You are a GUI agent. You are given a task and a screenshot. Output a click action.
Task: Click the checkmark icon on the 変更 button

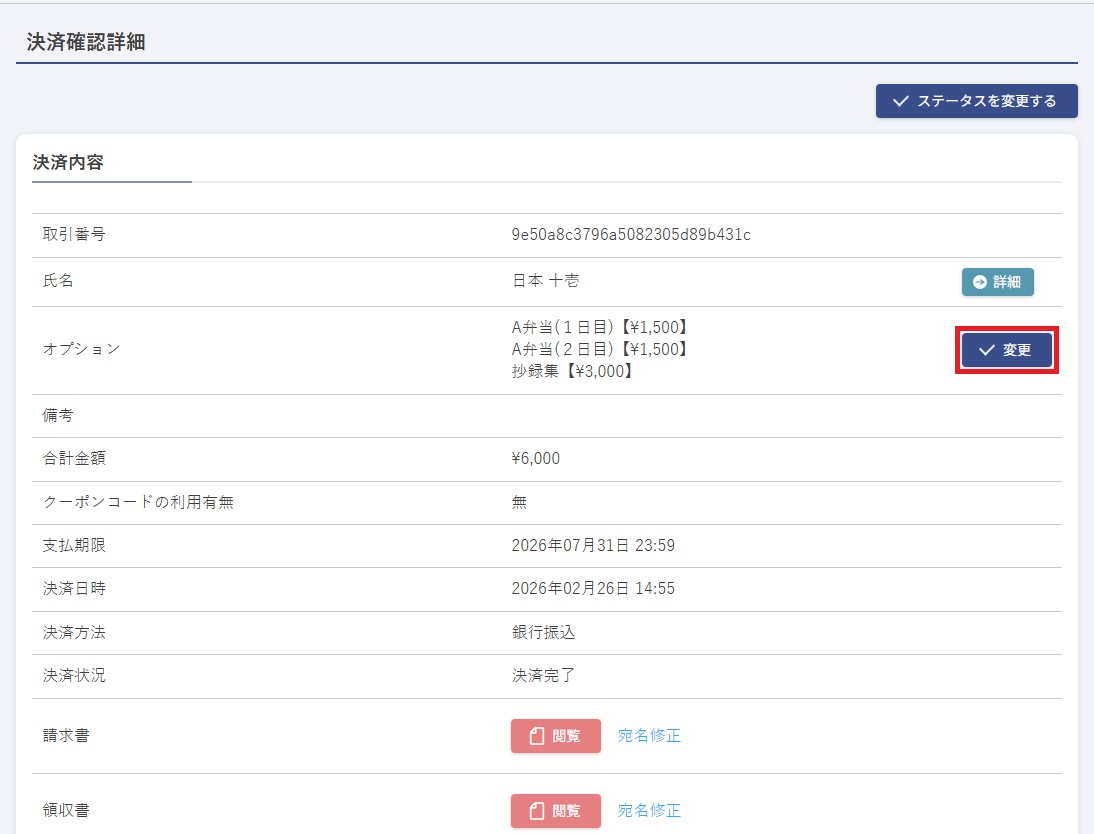pyautogui.click(x=987, y=350)
